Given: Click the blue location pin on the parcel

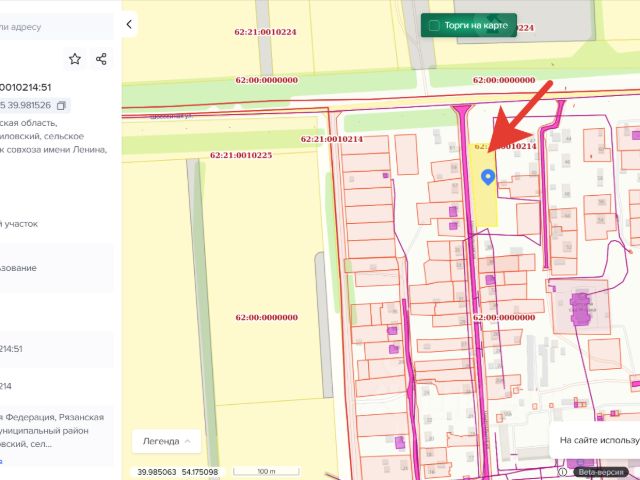Looking at the screenshot, I should 488,177.
